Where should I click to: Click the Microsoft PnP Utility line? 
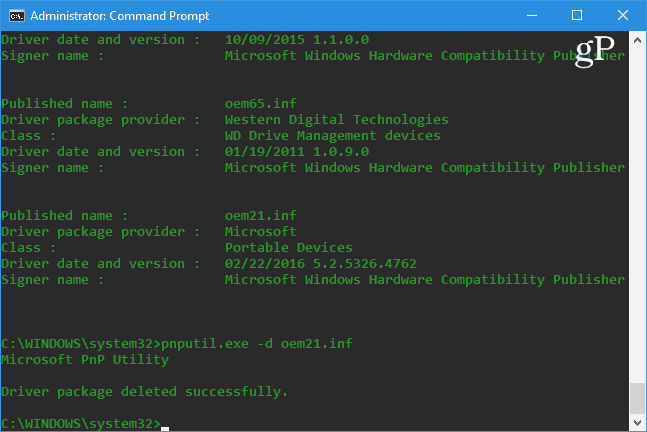click(x=85, y=360)
